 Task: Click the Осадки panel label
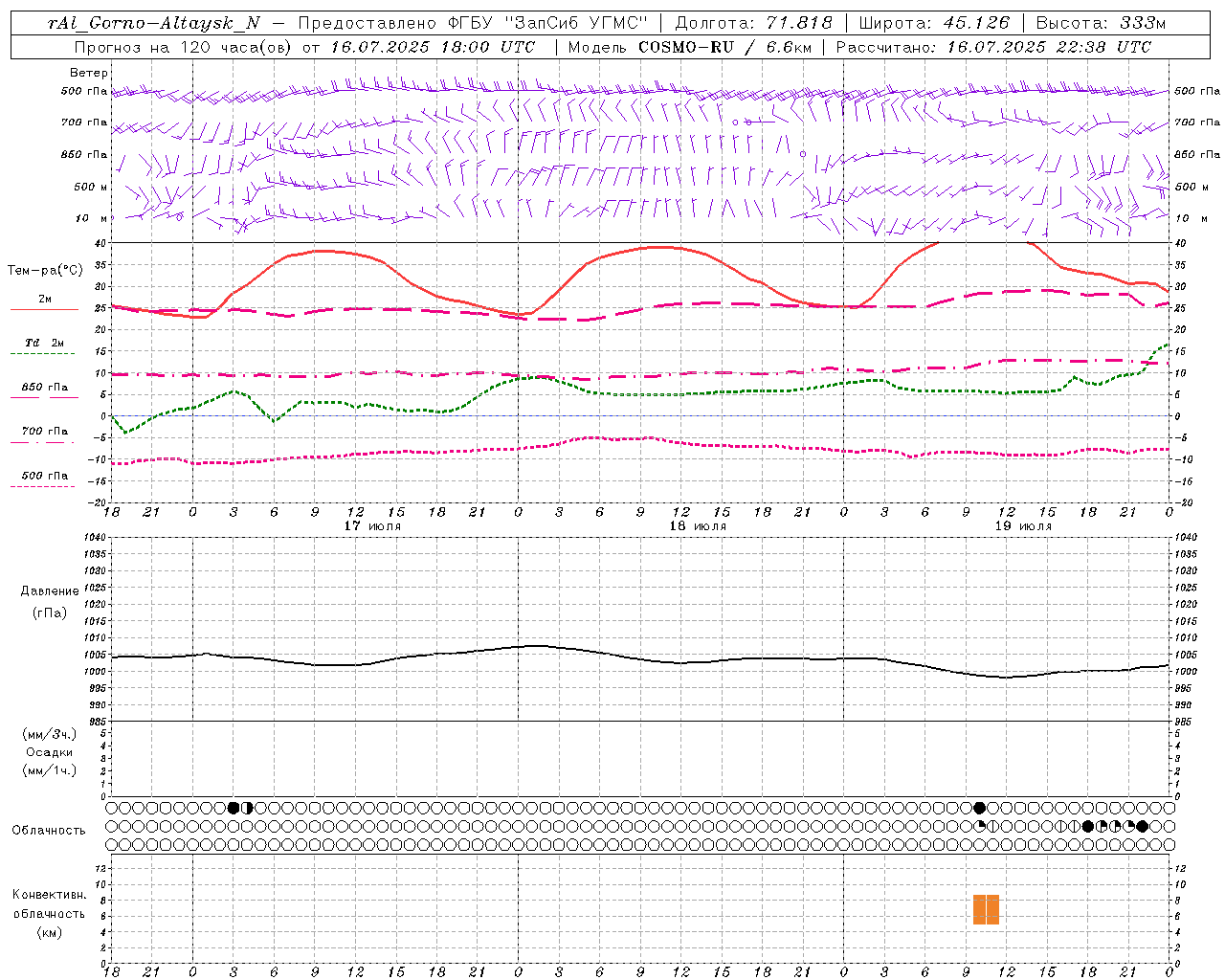tap(49, 752)
